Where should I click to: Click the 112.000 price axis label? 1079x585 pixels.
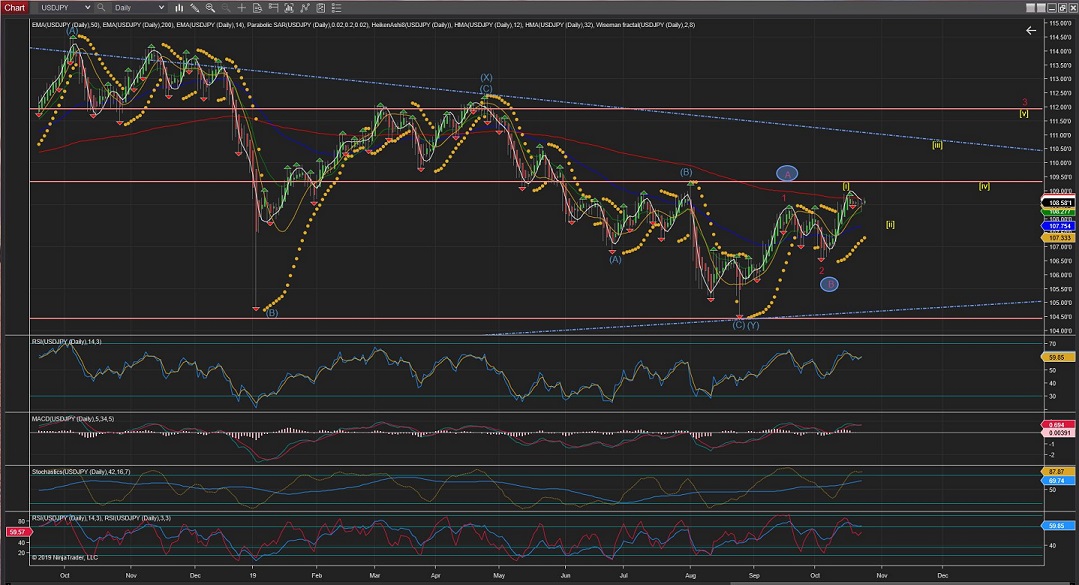(1060, 107)
